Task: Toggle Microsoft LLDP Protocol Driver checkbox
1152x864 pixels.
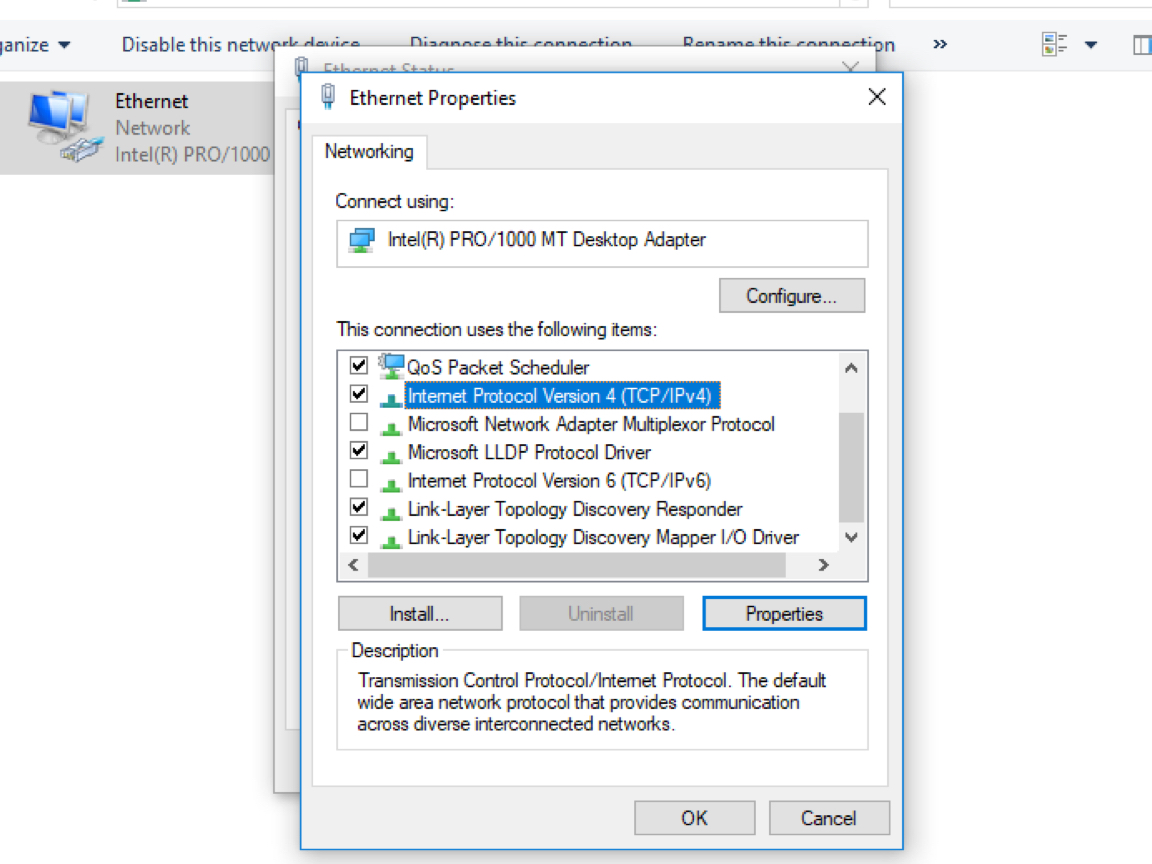Action: pyautogui.click(x=359, y=450)
